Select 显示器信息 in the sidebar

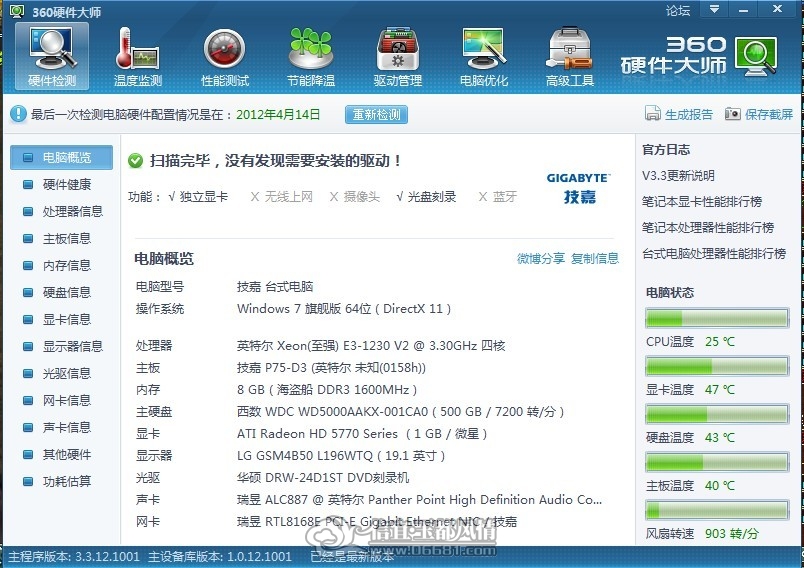62,347
